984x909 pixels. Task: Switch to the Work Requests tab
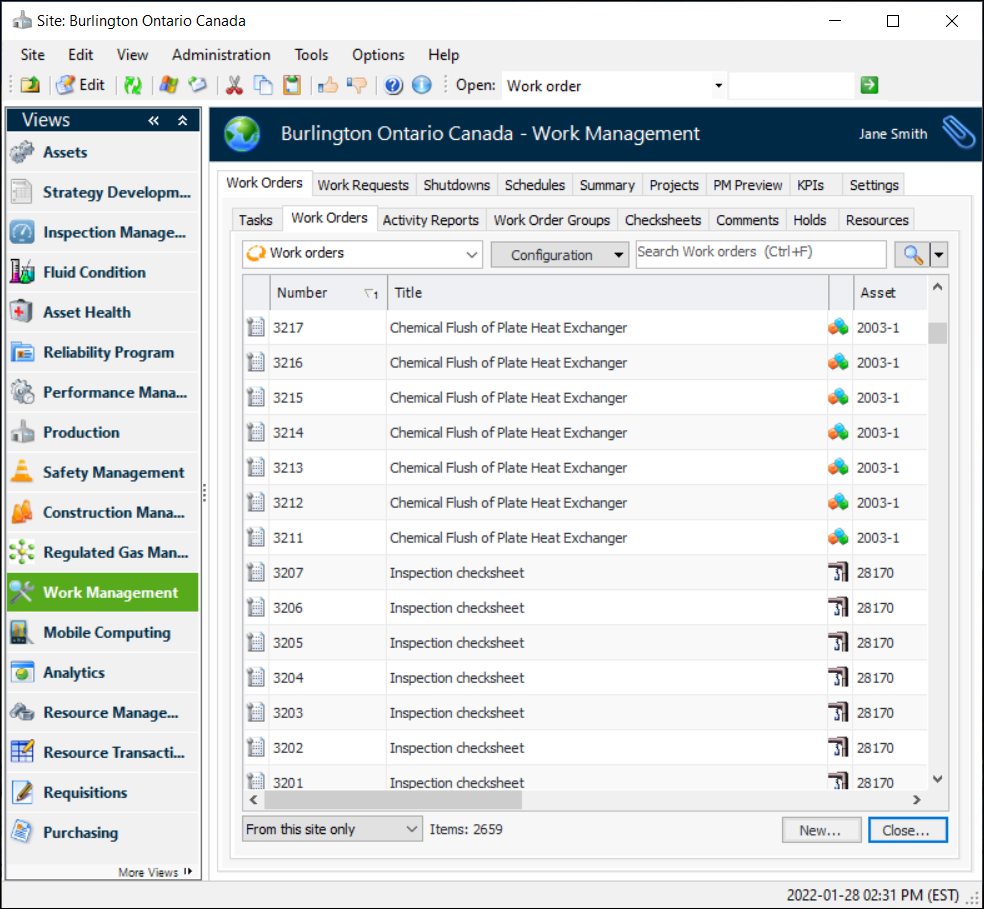tap(363, 185)
